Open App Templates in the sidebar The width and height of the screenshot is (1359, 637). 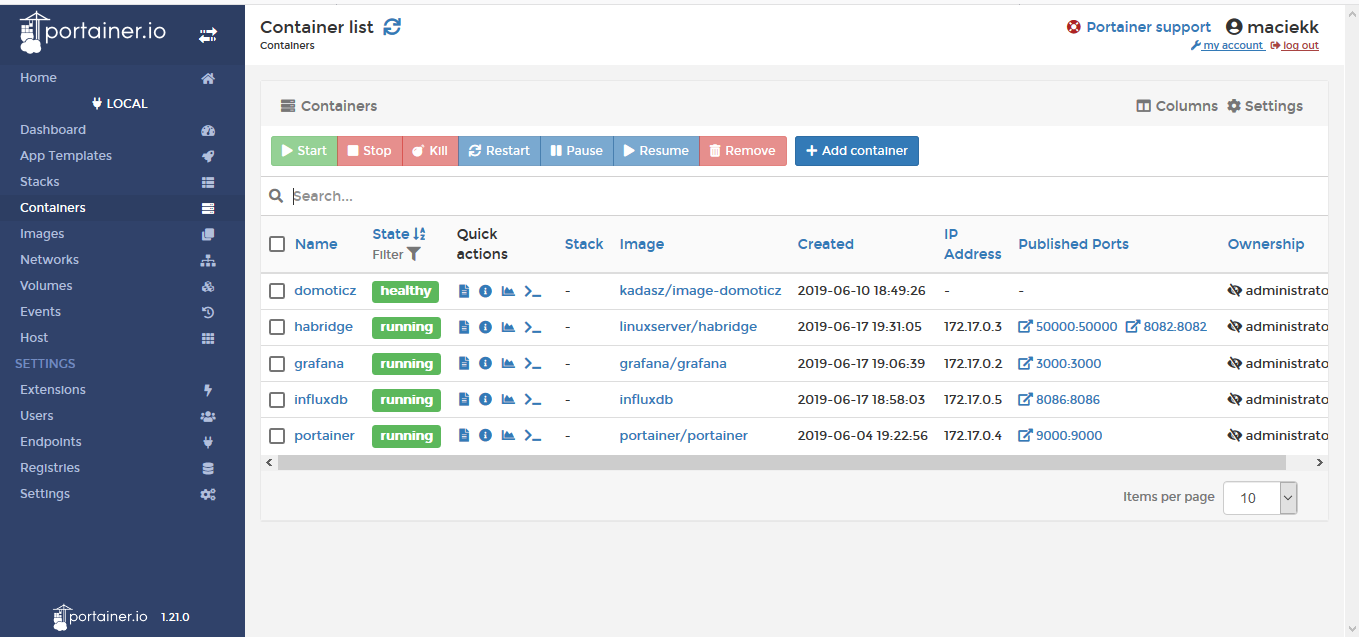pos(122,156)
